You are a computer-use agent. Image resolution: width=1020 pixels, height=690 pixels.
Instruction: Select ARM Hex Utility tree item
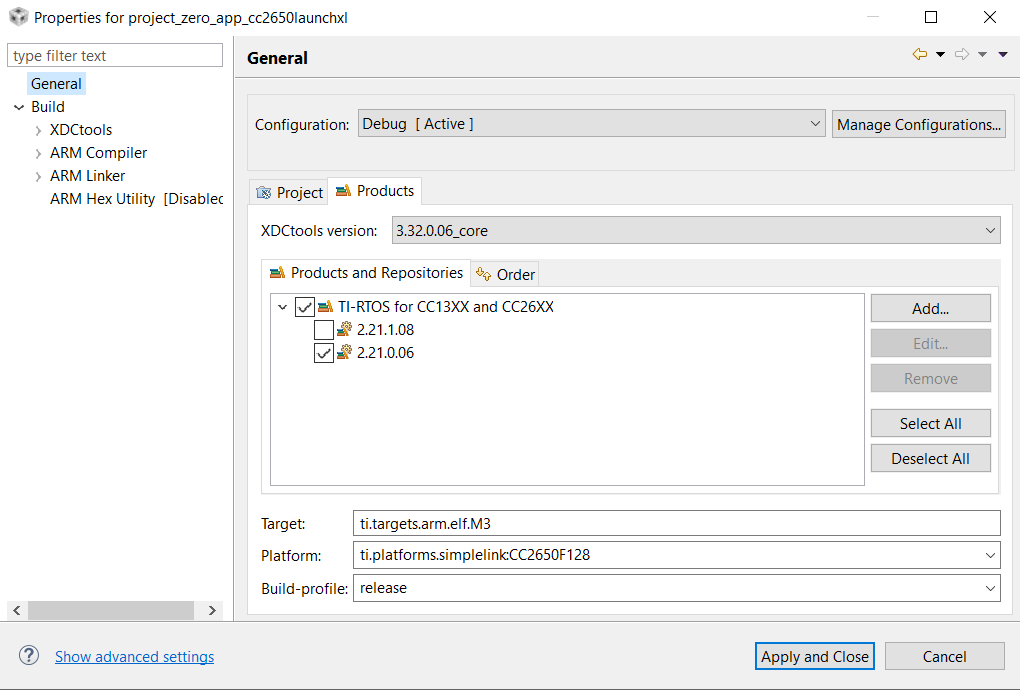coord(136,199)
